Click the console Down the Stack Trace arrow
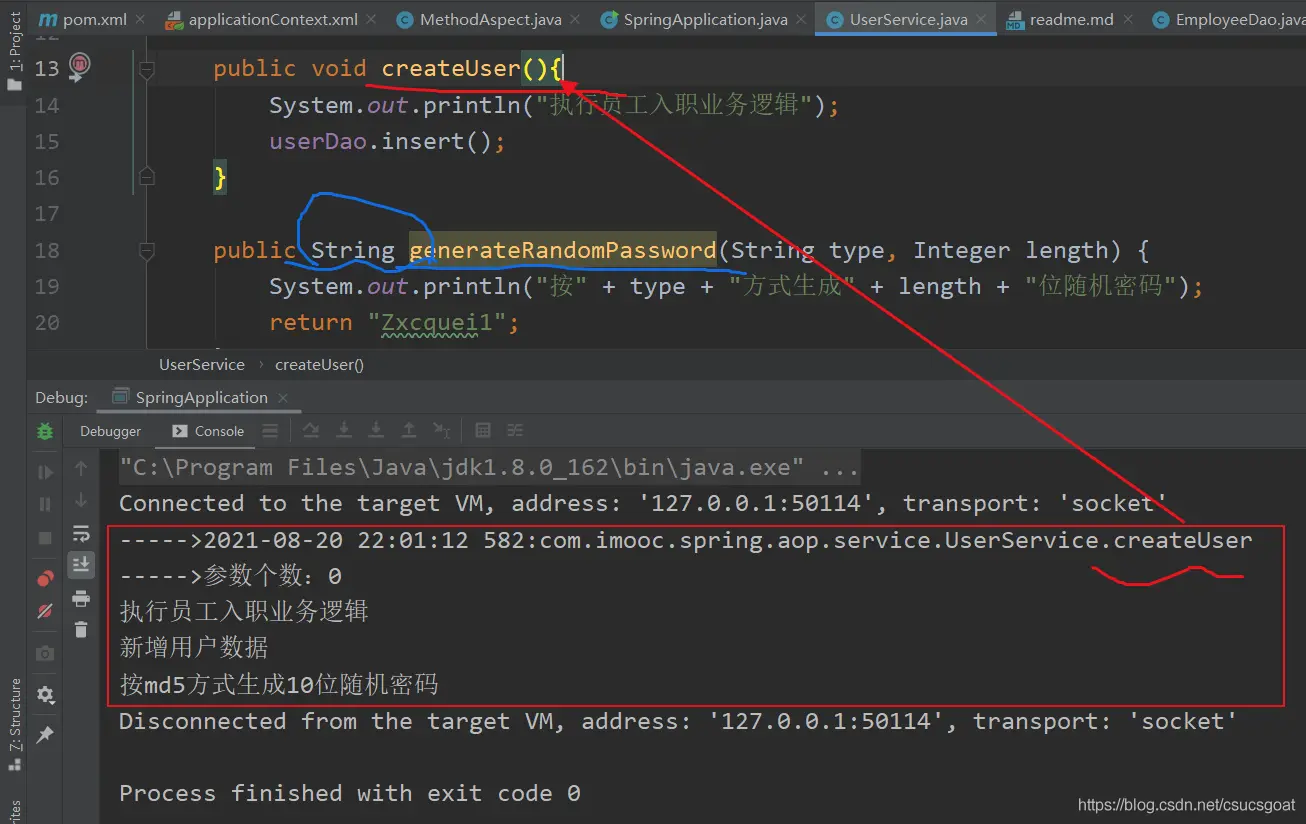Image resolution: width=1306 pixels, height=824 pixels. 81,500
